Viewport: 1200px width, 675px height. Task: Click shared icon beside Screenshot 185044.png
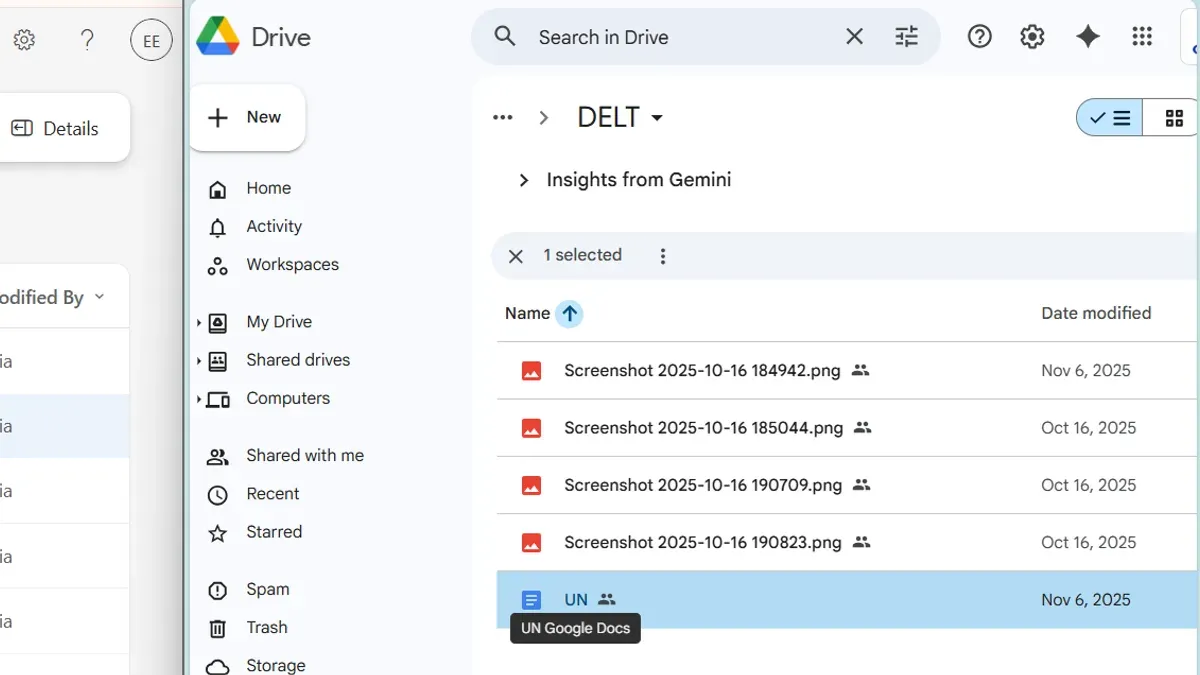coord(863,428)
